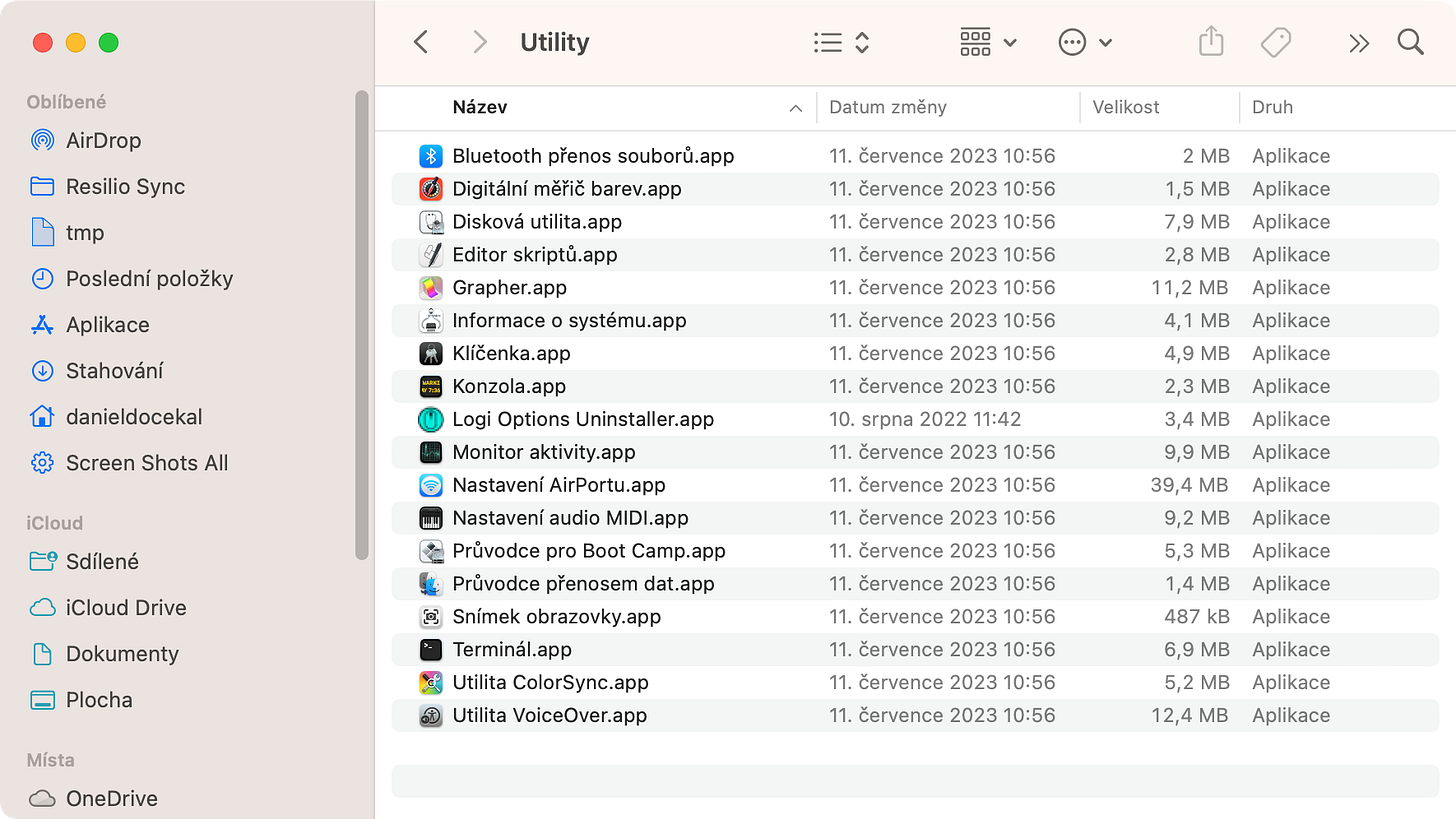Click the Monitor aktivity app icon
The width and height of the screenshot is (1456, 819).
431,453
